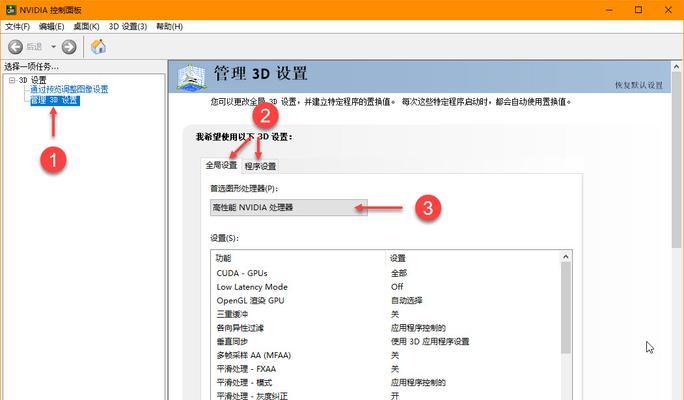684x400 pixels.
Task: Open the 编辑(E) menu
Action: click(54, 26)
